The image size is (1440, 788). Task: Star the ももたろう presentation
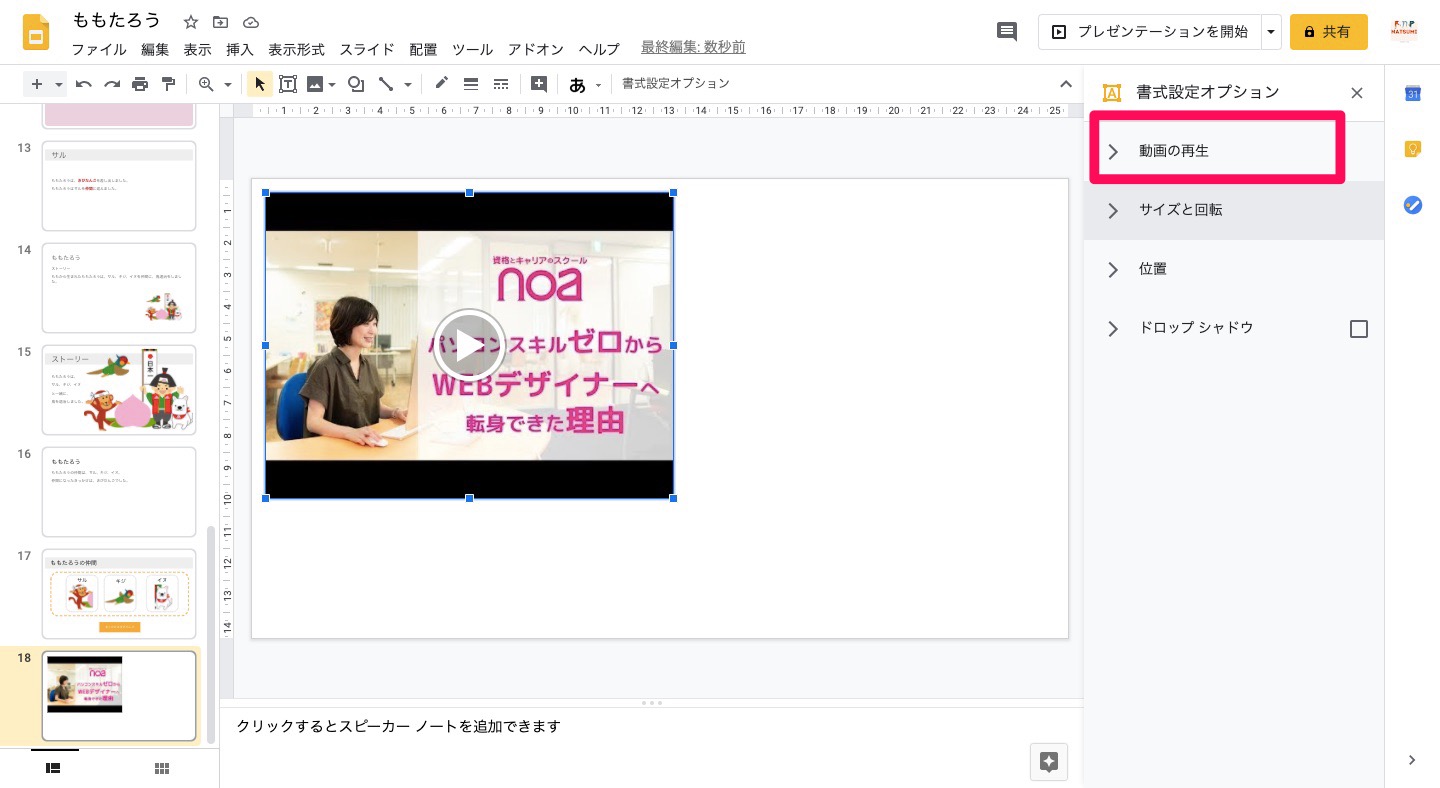191,22
